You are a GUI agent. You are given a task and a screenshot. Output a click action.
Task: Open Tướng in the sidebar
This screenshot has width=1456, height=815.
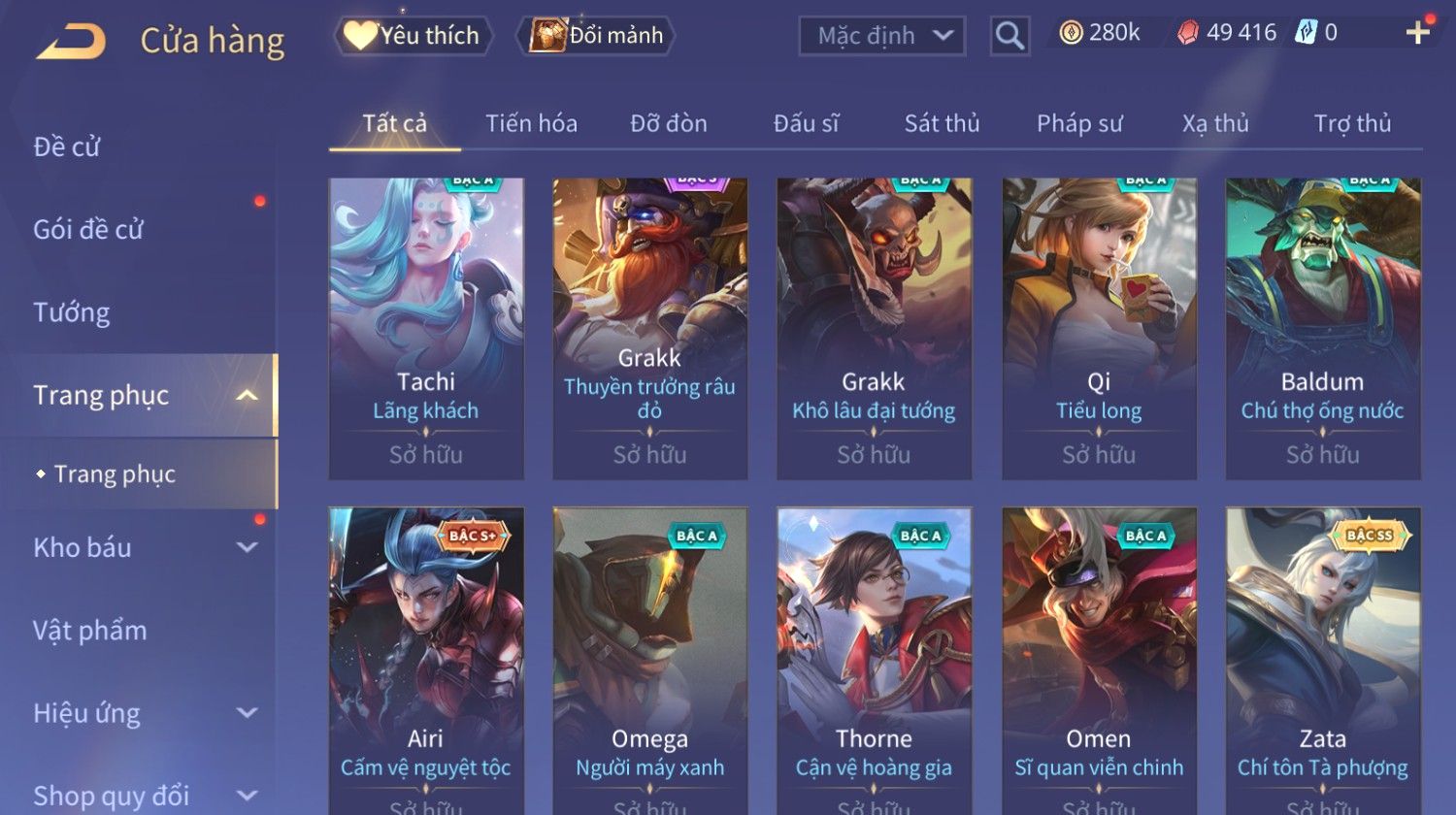72,312
